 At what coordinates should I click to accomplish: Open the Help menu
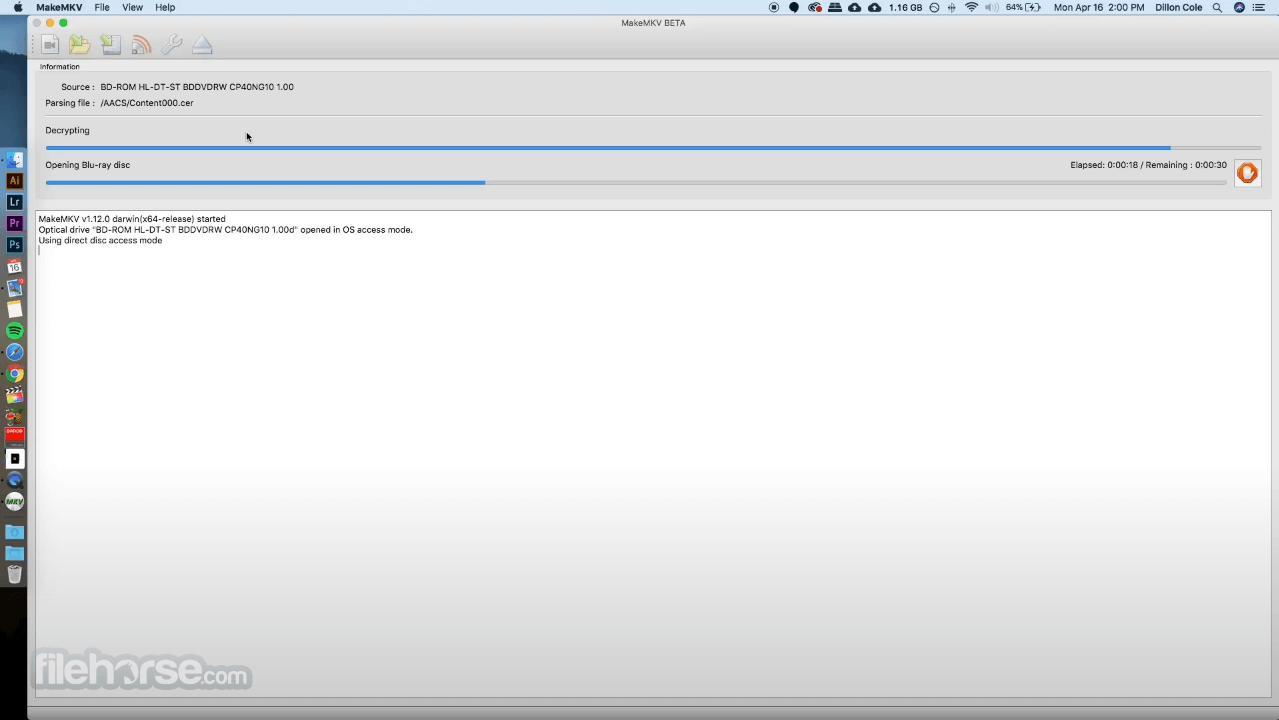(165, 7)
